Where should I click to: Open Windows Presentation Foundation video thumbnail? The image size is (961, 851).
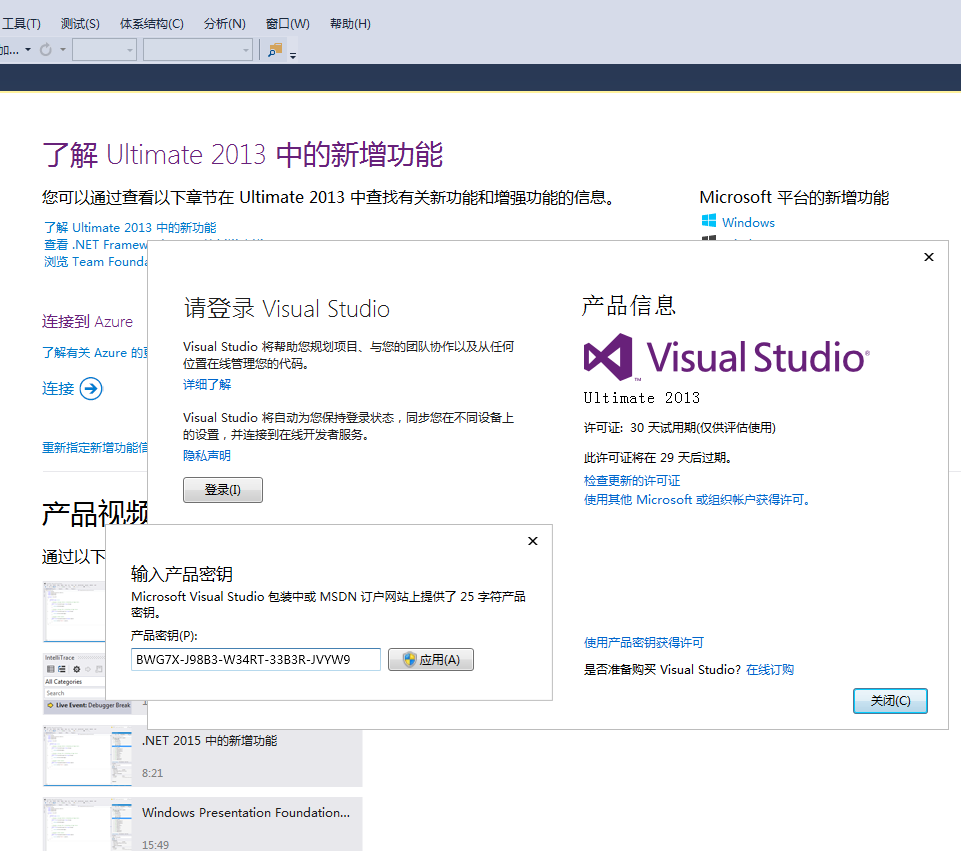(87, 824)
